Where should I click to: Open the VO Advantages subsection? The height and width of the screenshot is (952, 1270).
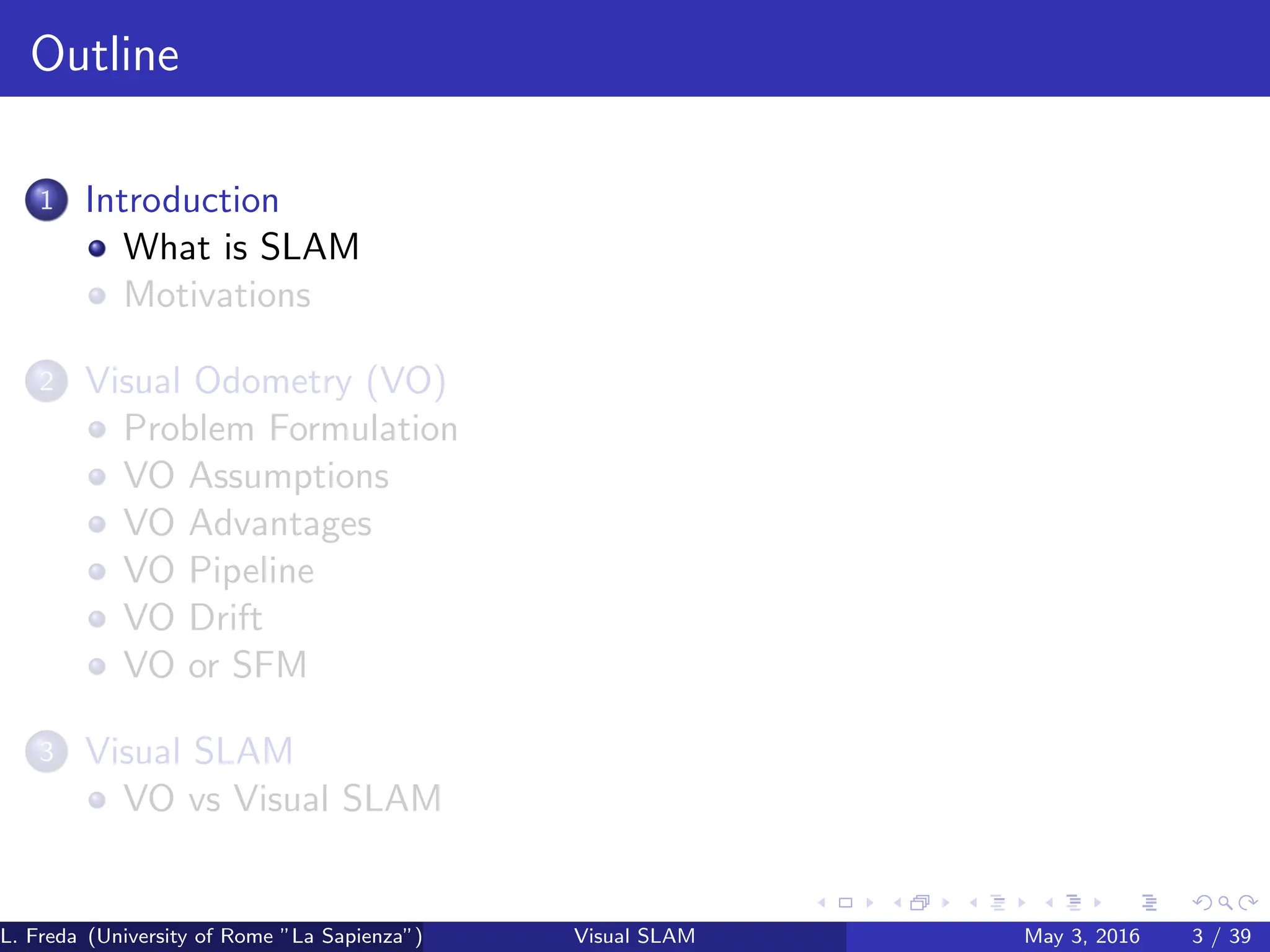(x=247, y=524)
